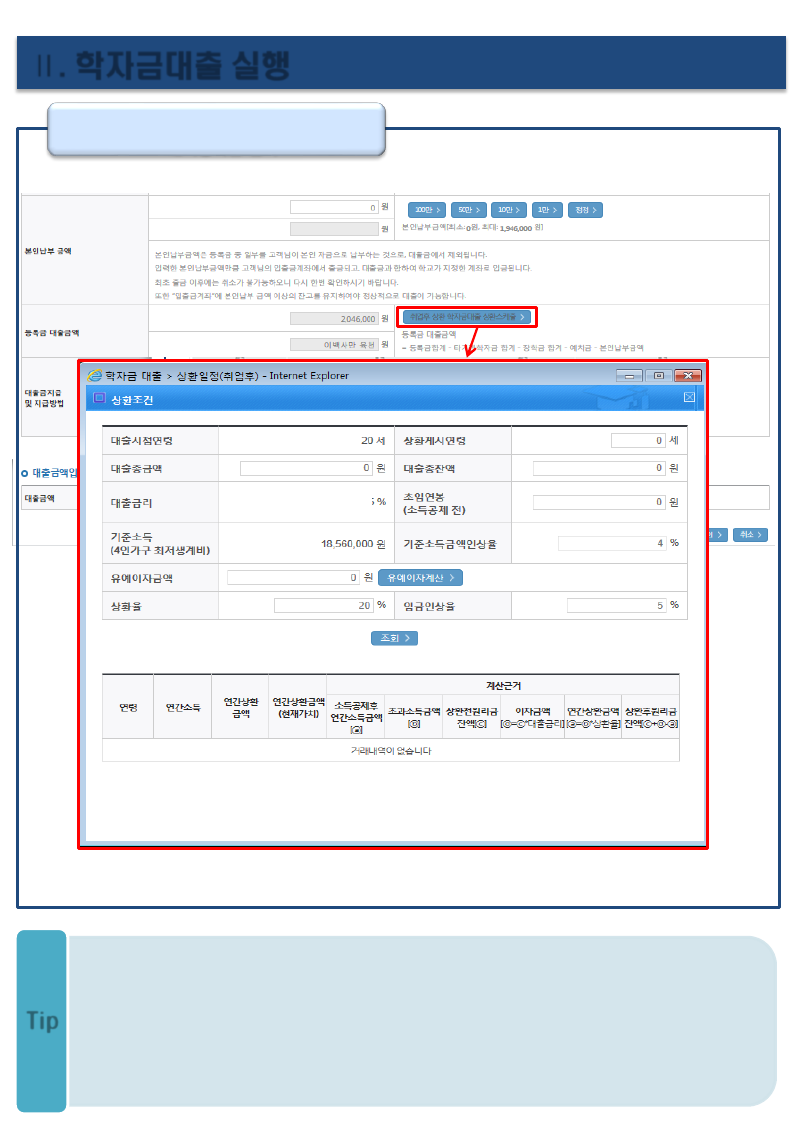Close the 상환조건 panel with the X icon
Screen dimensions: 802x1135
tap(689, 398)
